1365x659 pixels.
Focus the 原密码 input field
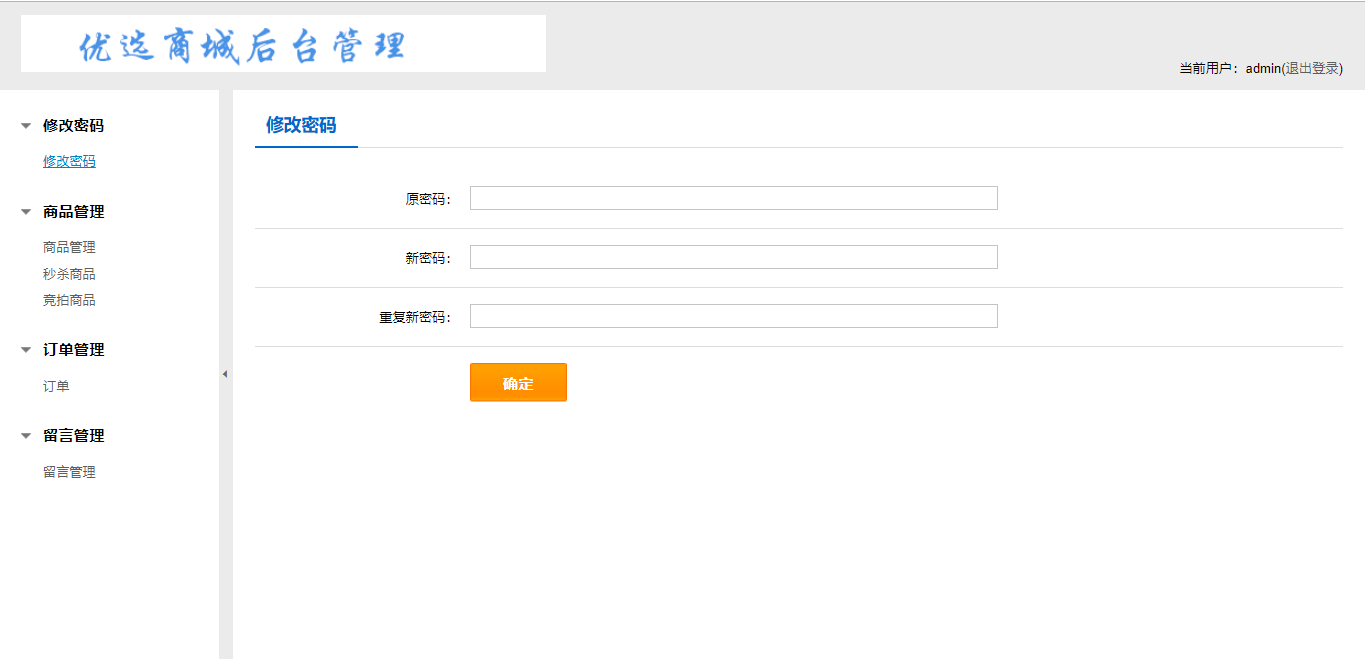733,198
